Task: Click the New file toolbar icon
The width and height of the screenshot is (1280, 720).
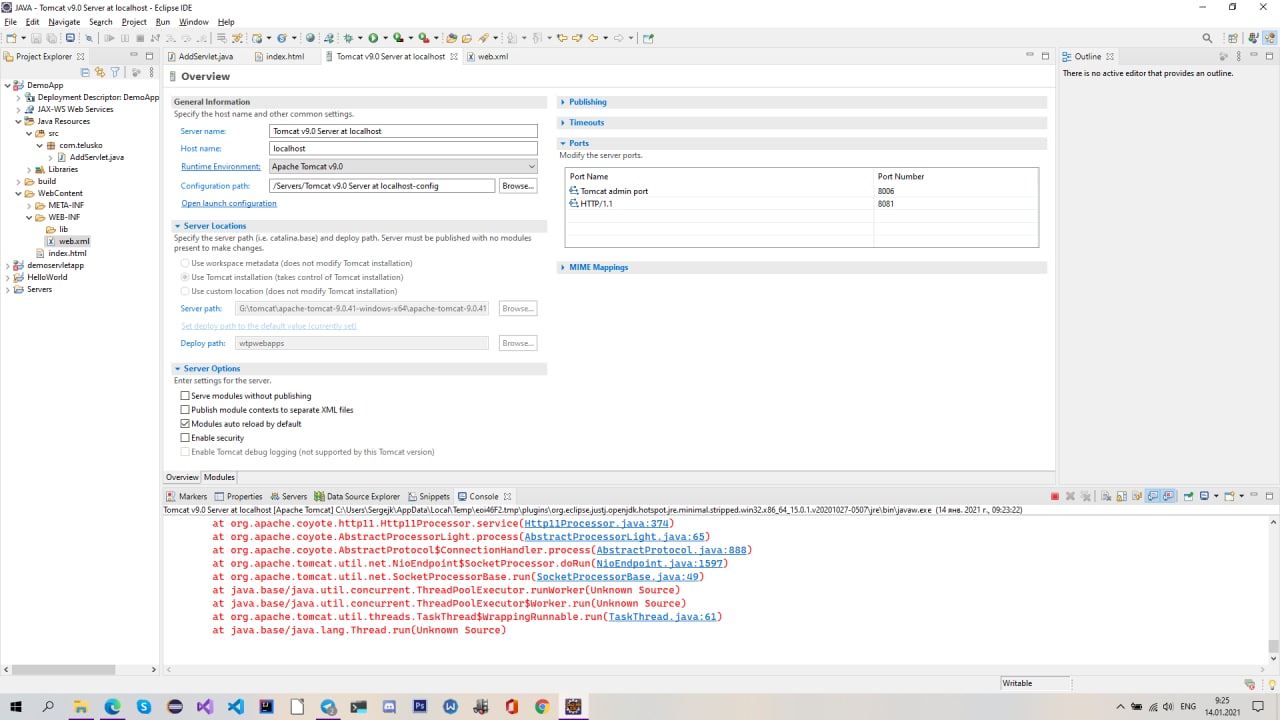Action: [x=10, y=38]
